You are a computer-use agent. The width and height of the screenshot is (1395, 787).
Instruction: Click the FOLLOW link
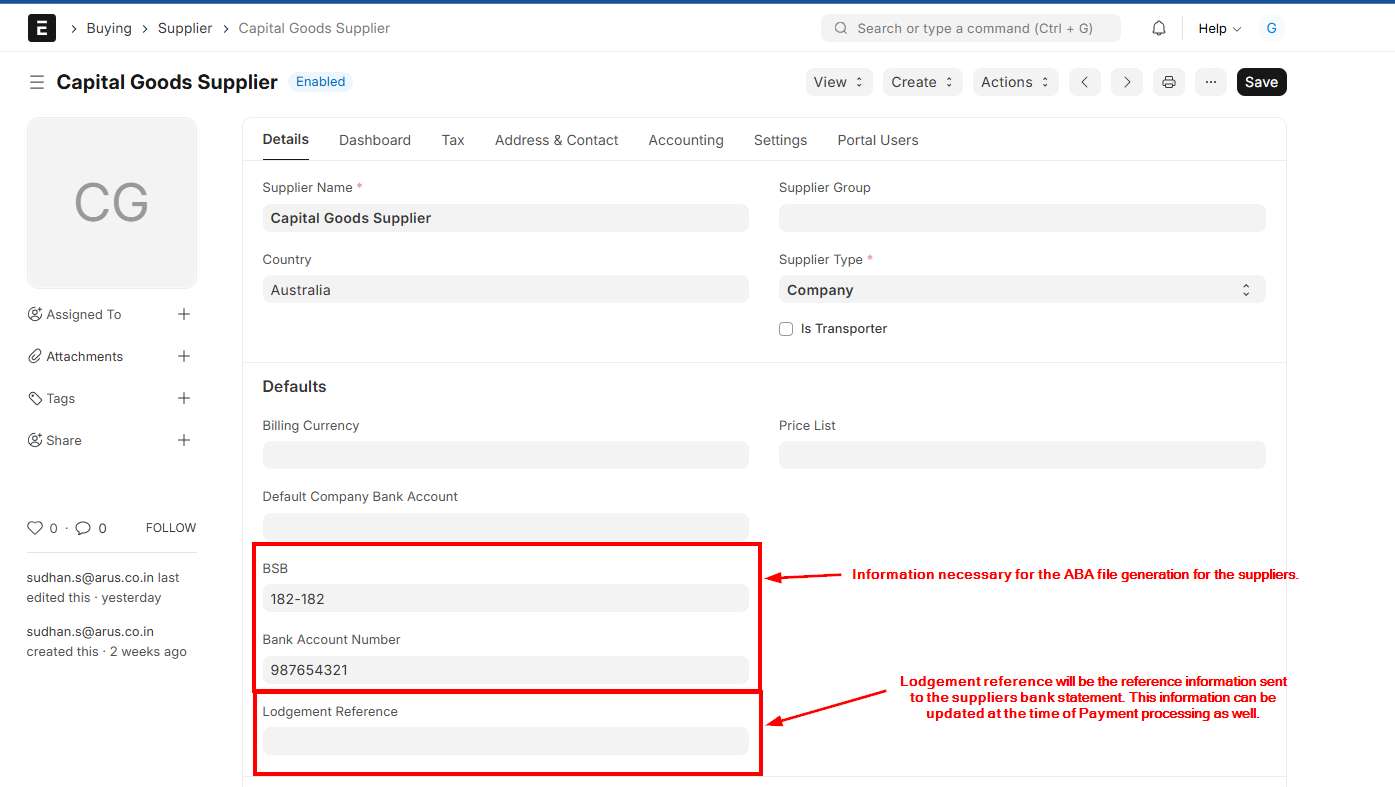[171, 528]
